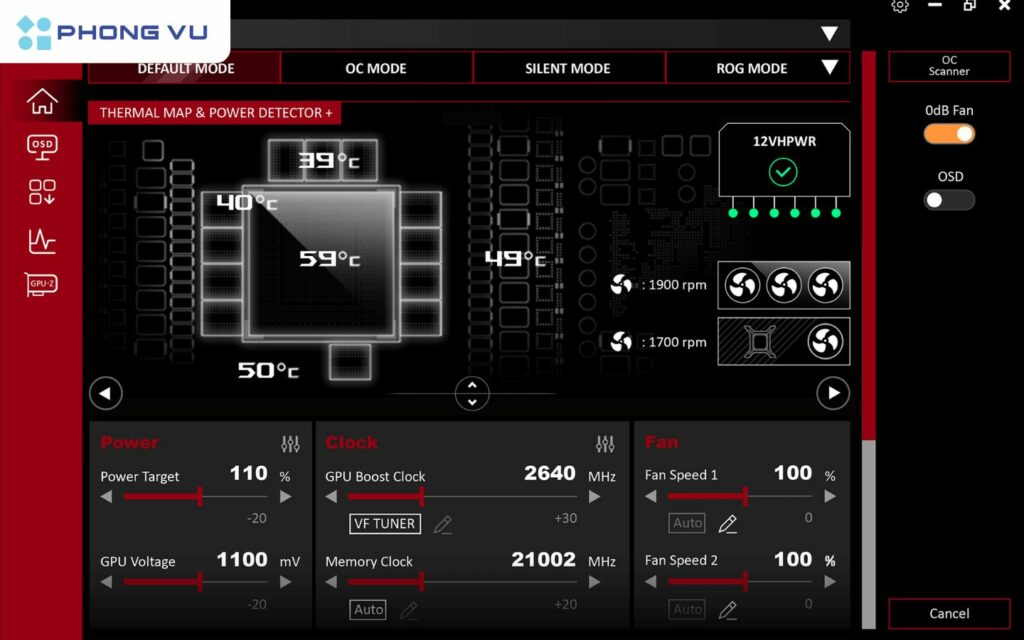This screenshot has height=640, width=1024.
Task: Toggle Auto mode for Memory Clock
Action: (x=366, y=609)
